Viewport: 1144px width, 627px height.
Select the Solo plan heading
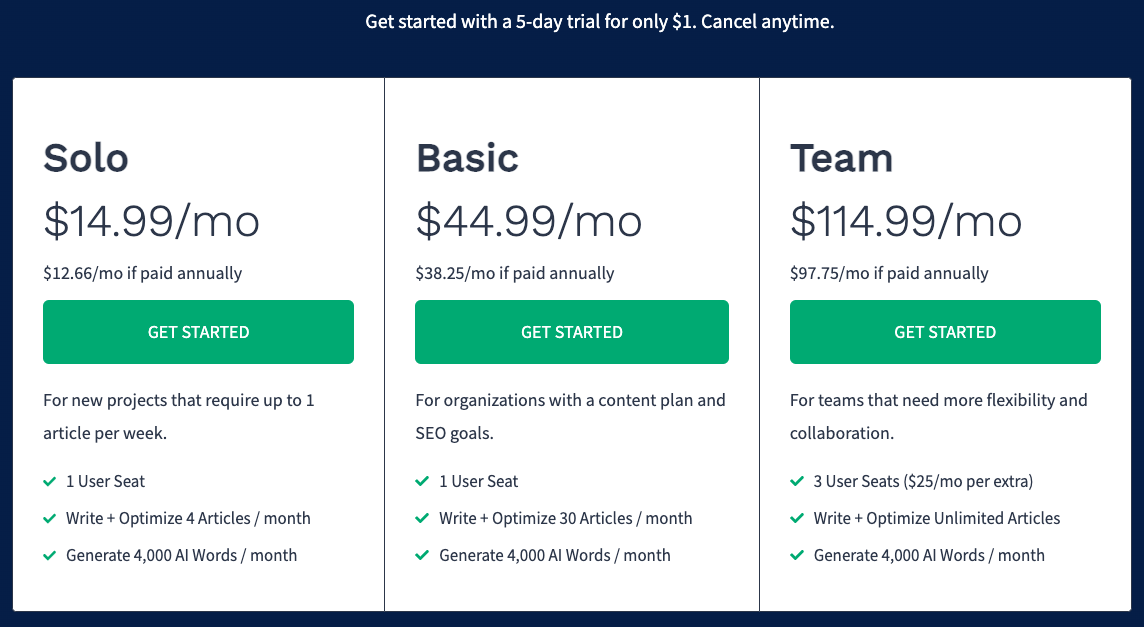pyautogui.click(x=86, y=158)
